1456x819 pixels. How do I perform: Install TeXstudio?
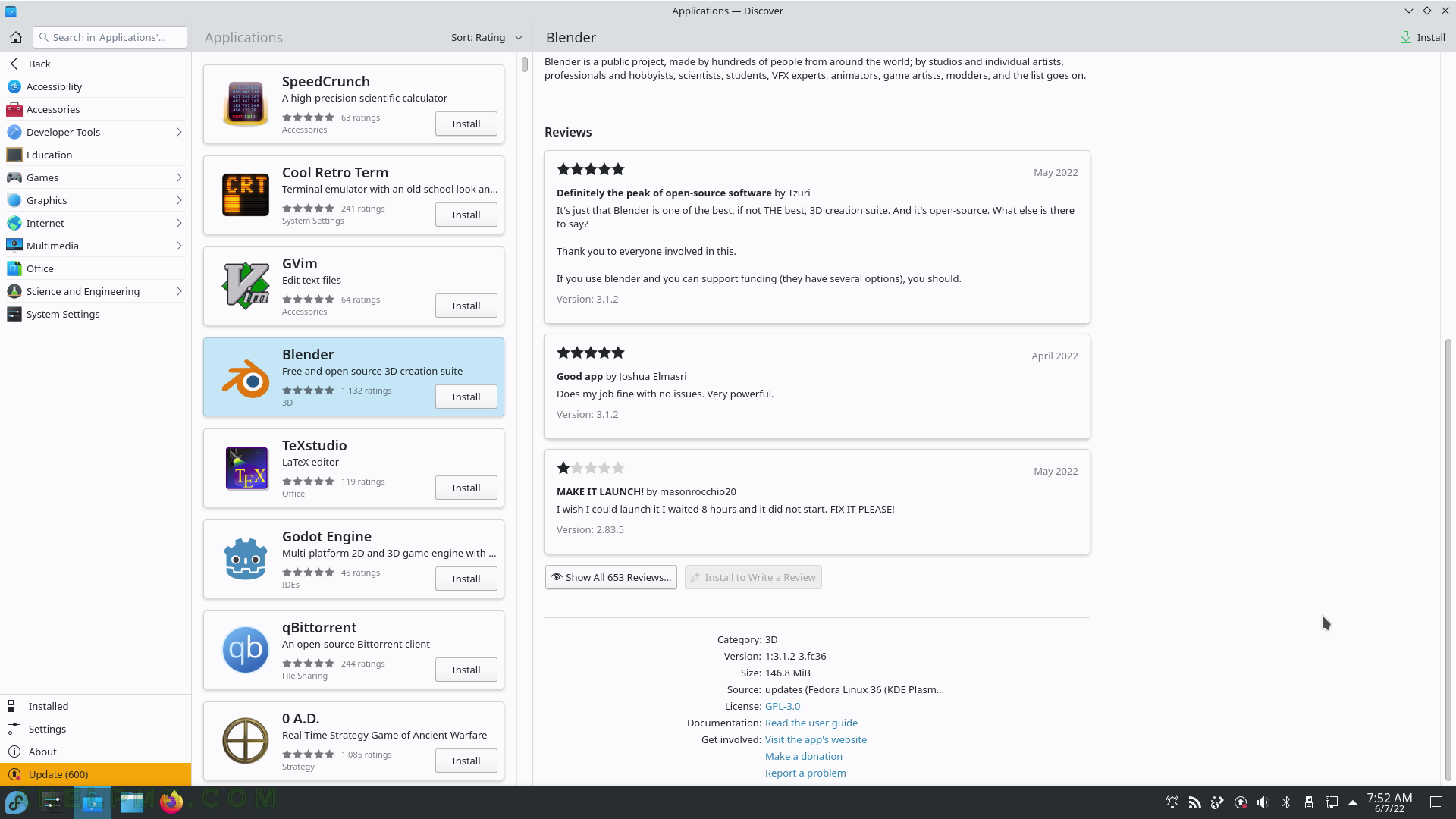(x=466, y=488)
